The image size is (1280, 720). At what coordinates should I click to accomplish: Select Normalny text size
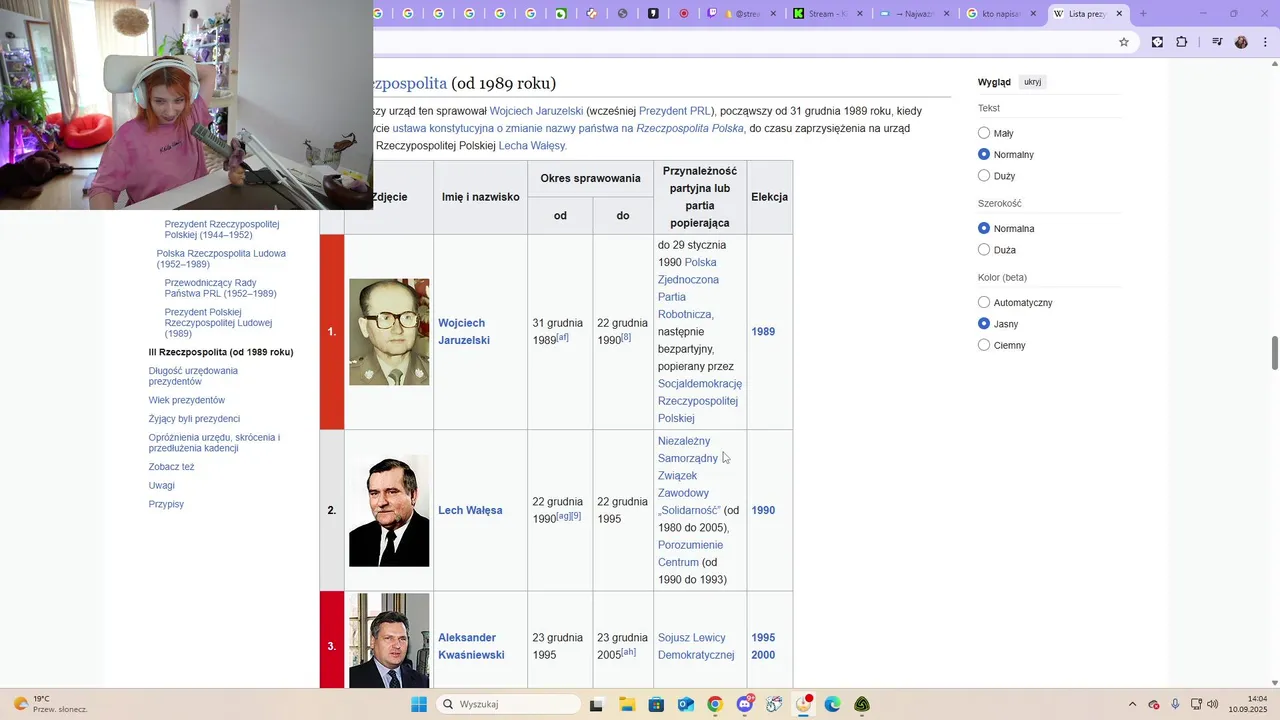point(984,154)
